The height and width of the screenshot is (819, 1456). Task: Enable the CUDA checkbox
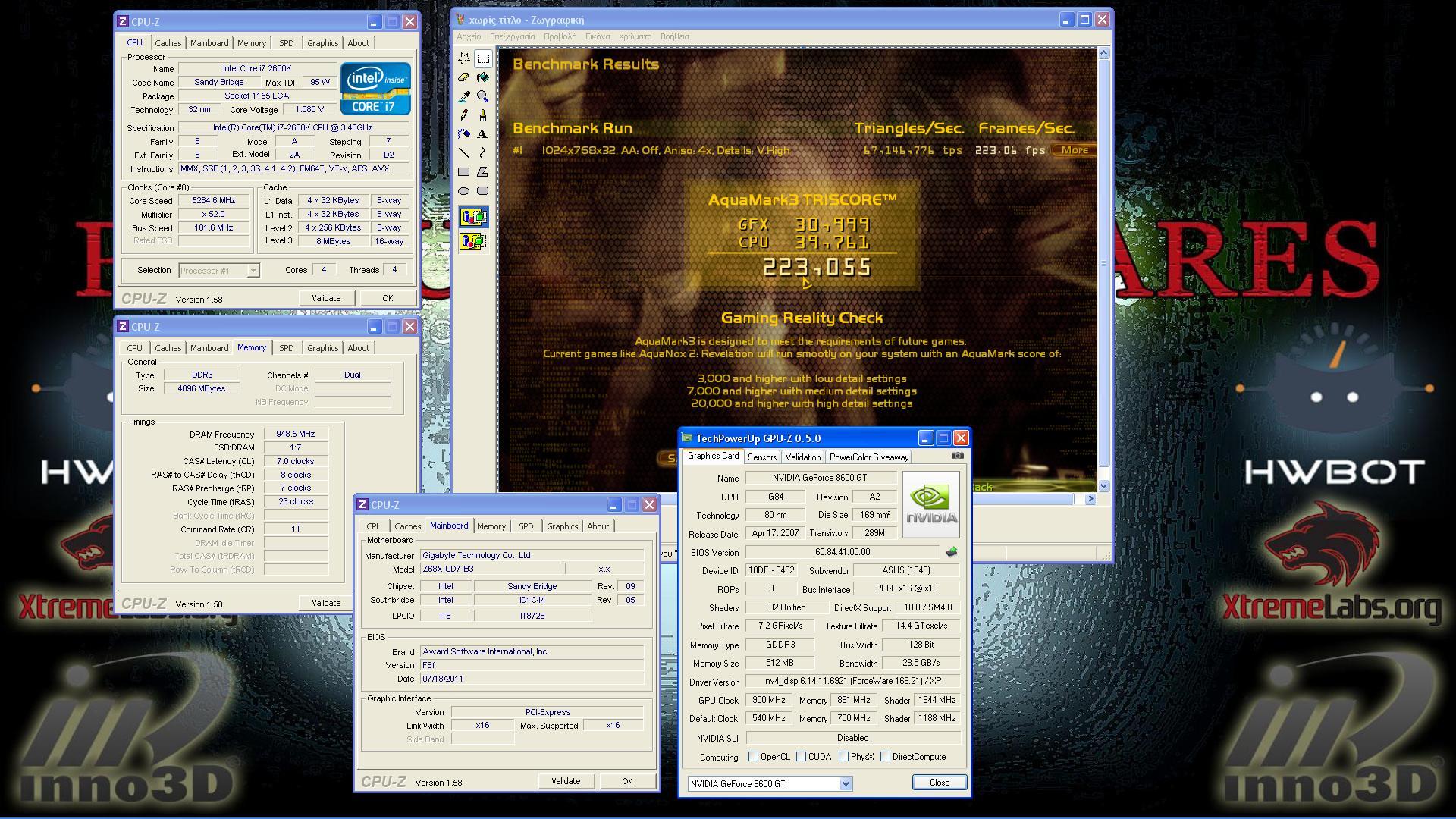(x=801, y=757)
